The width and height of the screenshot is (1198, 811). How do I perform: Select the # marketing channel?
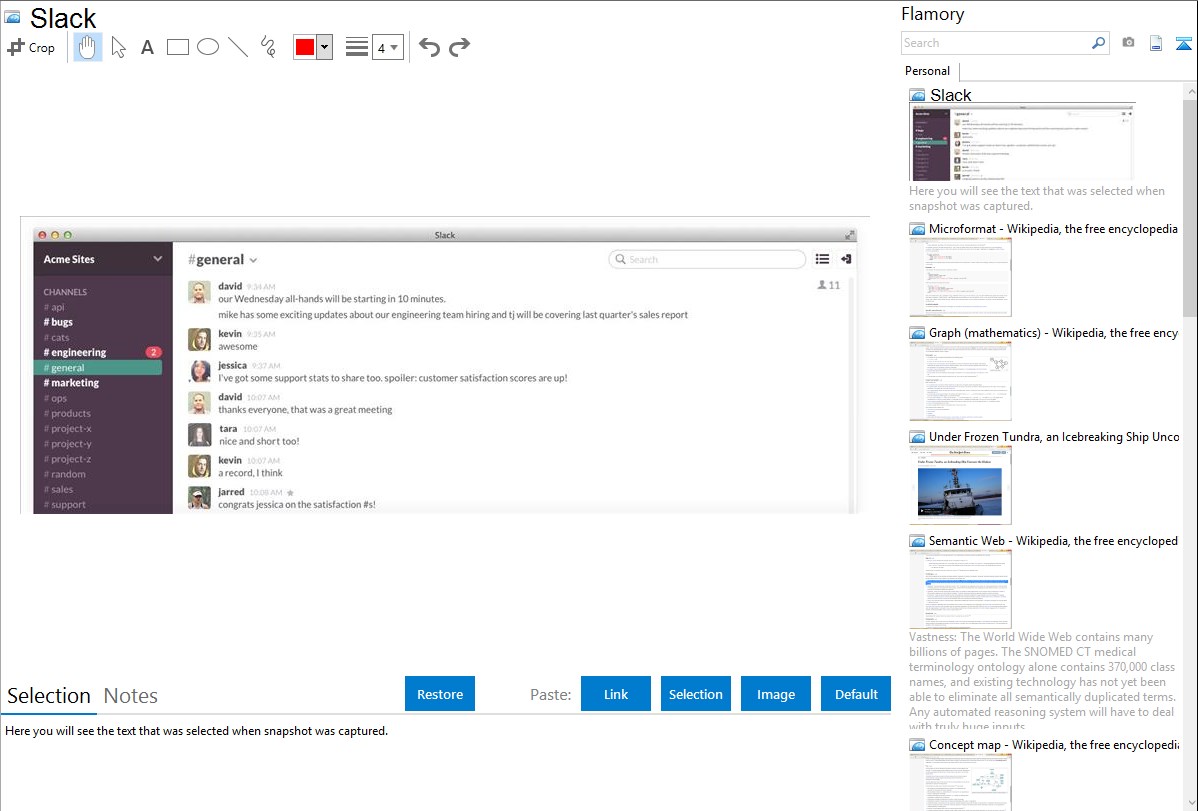tap(71, 383)
